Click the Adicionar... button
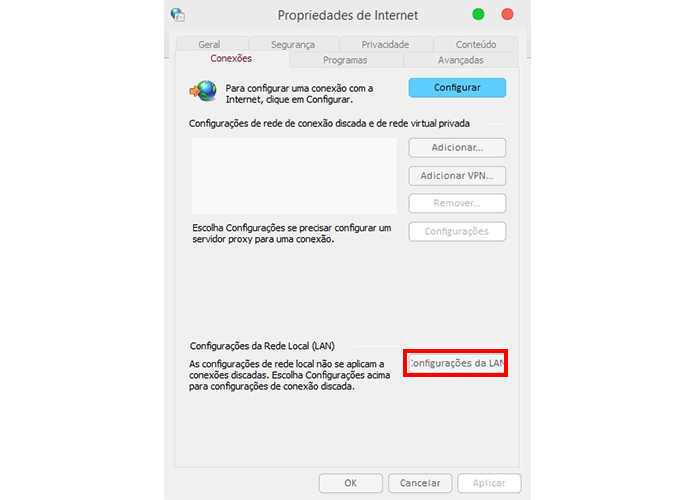The height and width of the screenshot is (500, 695). tap(457, 148)
